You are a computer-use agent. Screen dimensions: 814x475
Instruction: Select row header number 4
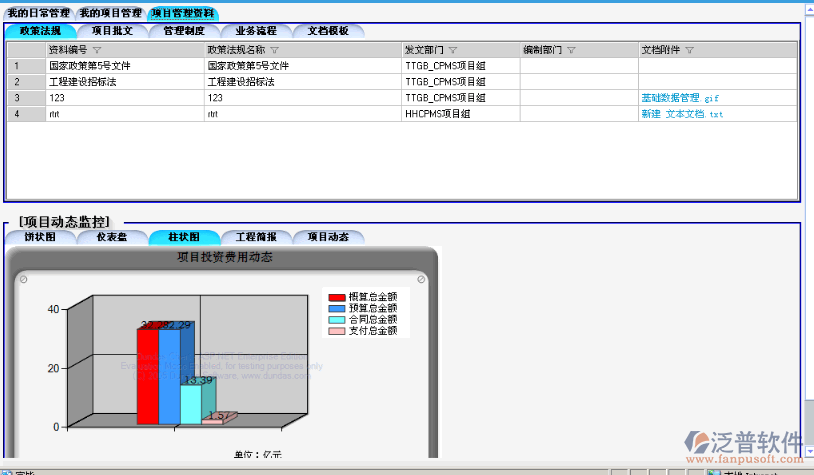[x=26, y=114]
